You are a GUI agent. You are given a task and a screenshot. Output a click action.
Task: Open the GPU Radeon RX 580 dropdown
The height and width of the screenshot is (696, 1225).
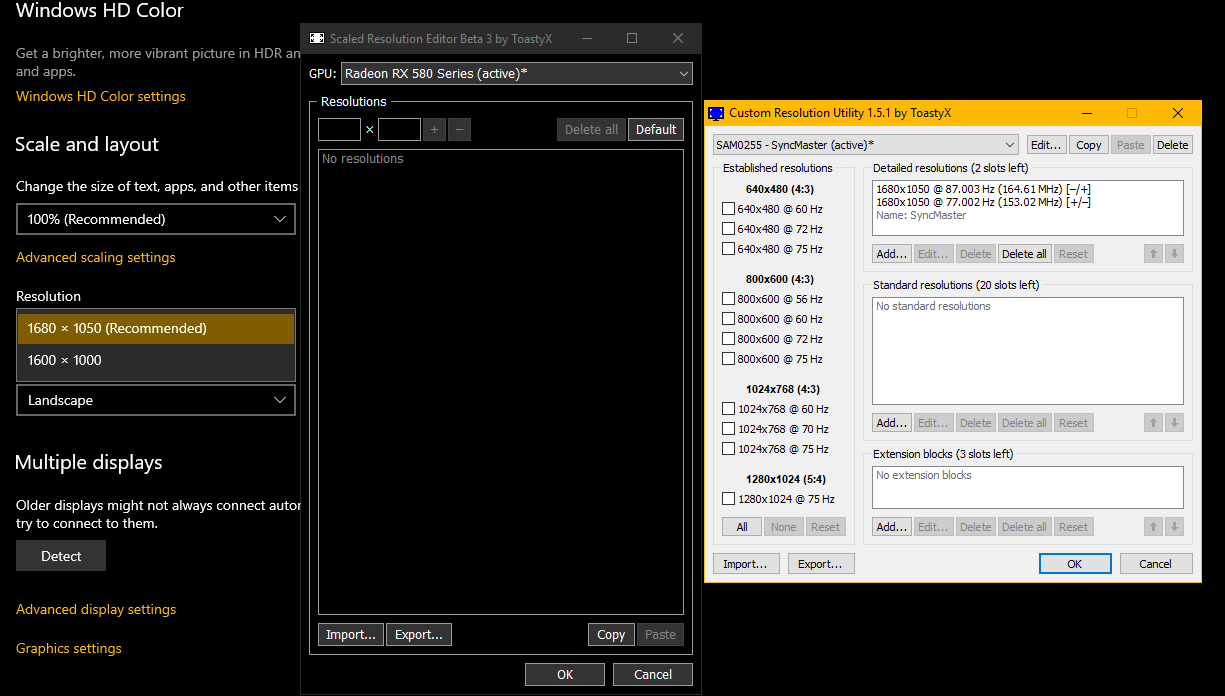click(516, 74)
